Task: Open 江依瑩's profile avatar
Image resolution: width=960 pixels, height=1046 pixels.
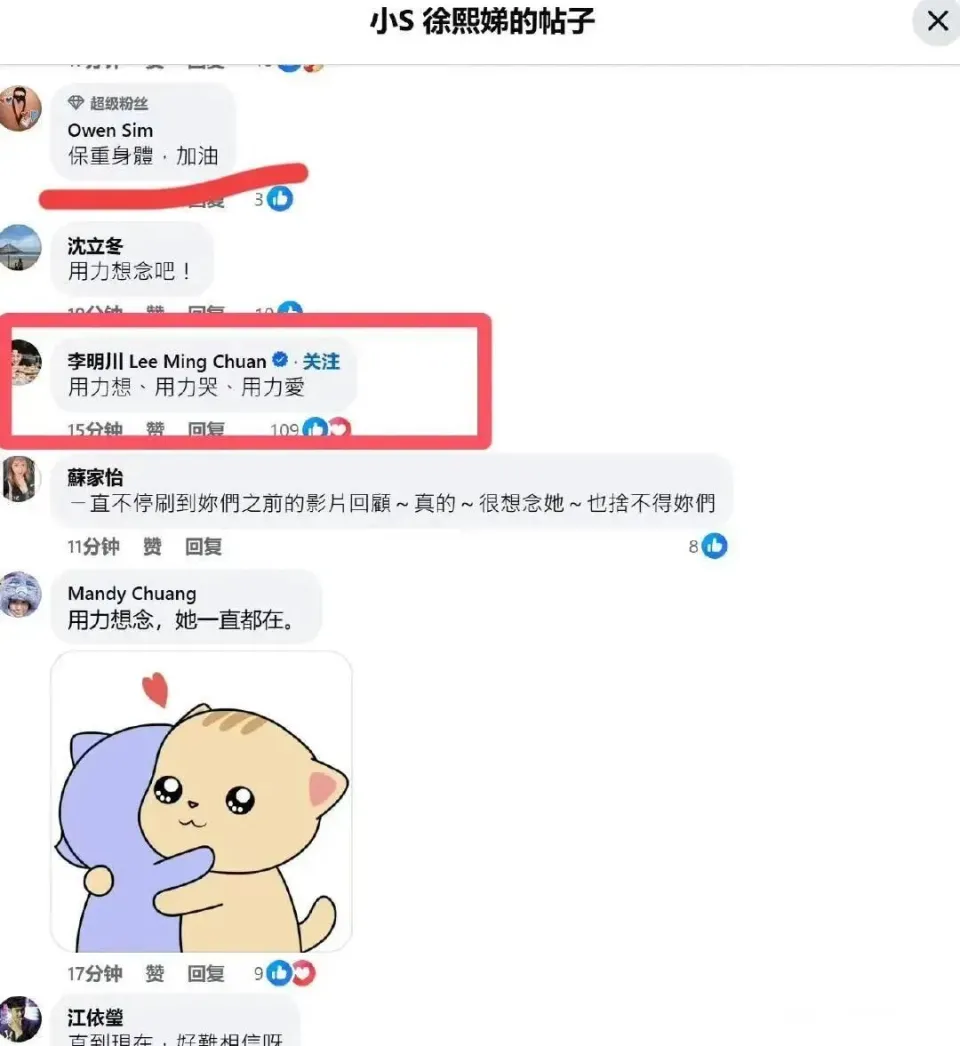Action: 20,1019
